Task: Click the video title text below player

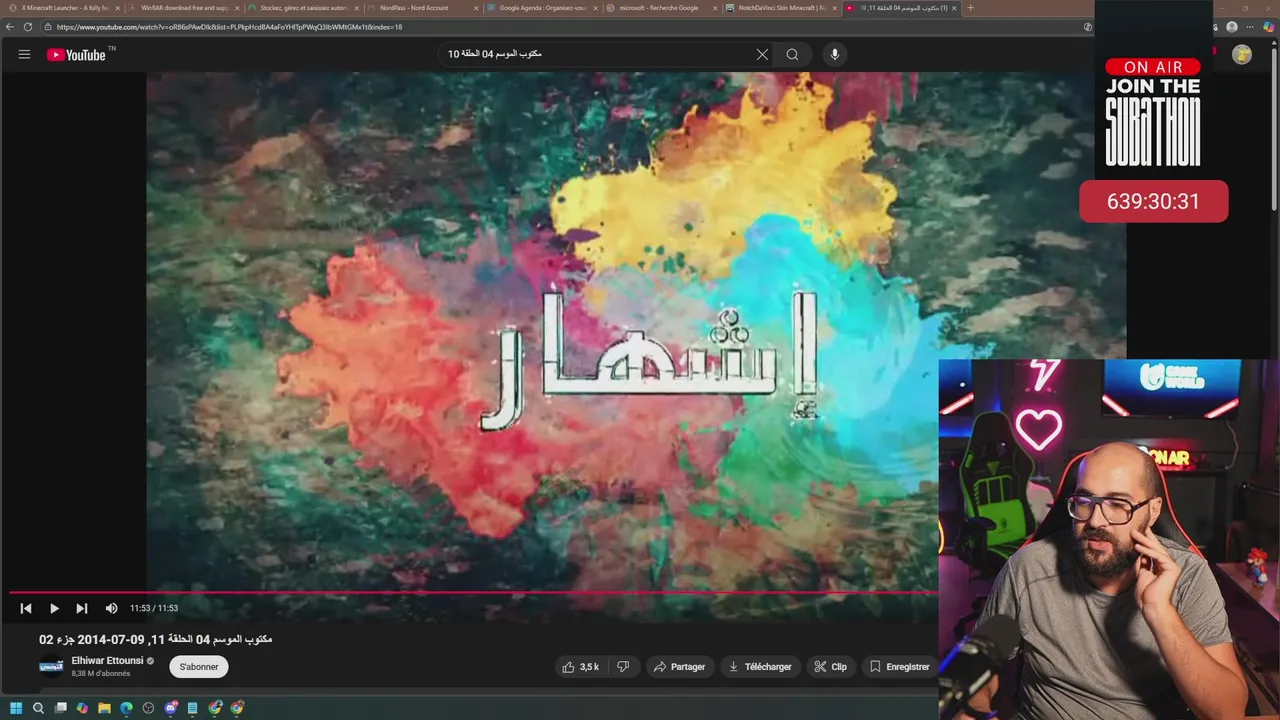Action: click(x=156, y=639)
